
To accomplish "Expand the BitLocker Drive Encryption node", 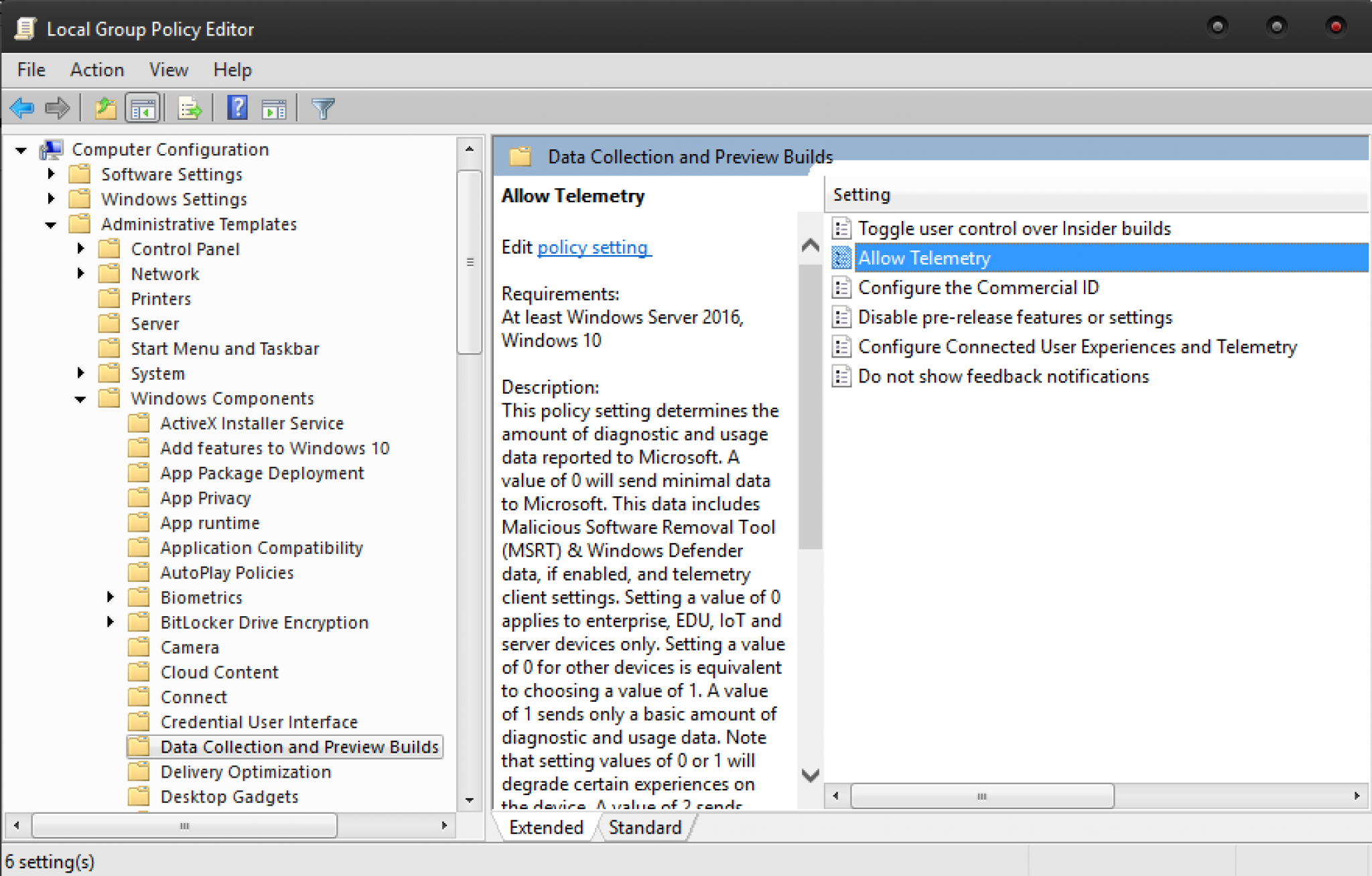I will pos(111,622).
